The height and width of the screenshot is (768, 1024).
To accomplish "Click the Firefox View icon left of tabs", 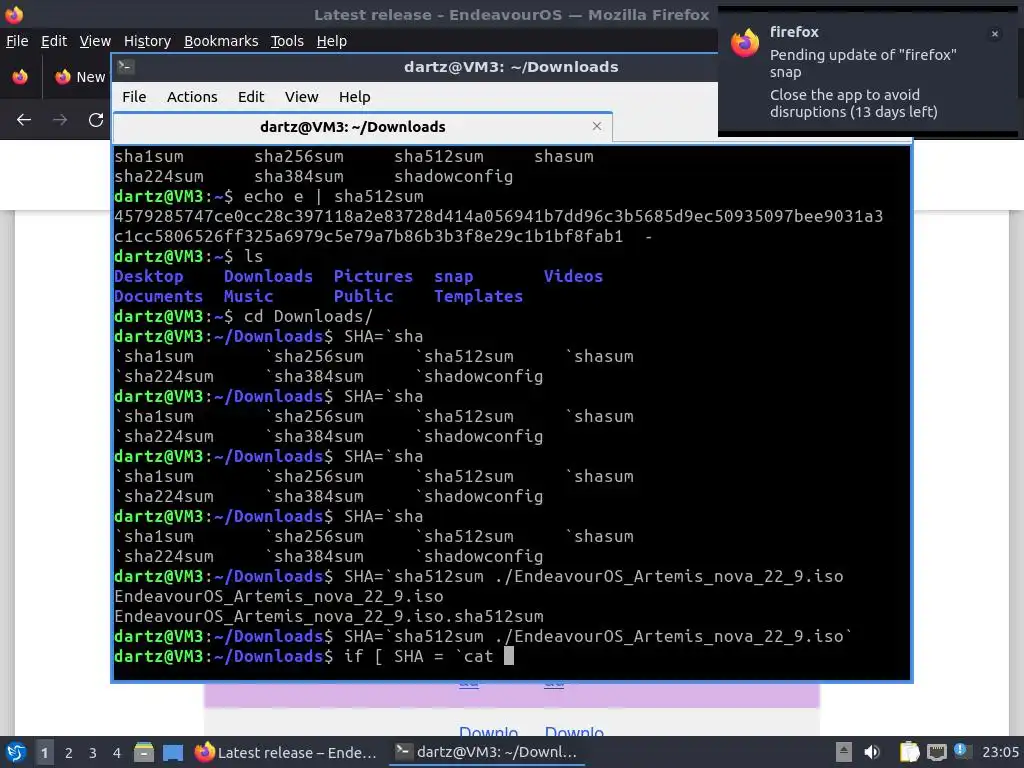I will point(20,76).
